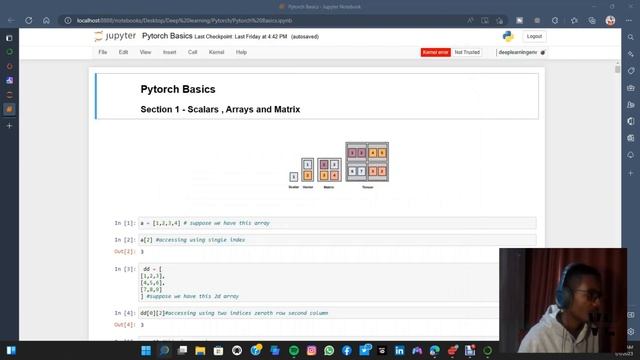This screenshot has width=640, height=360.
Task: Open browser collections icon
Action: (x=592, y=20)
